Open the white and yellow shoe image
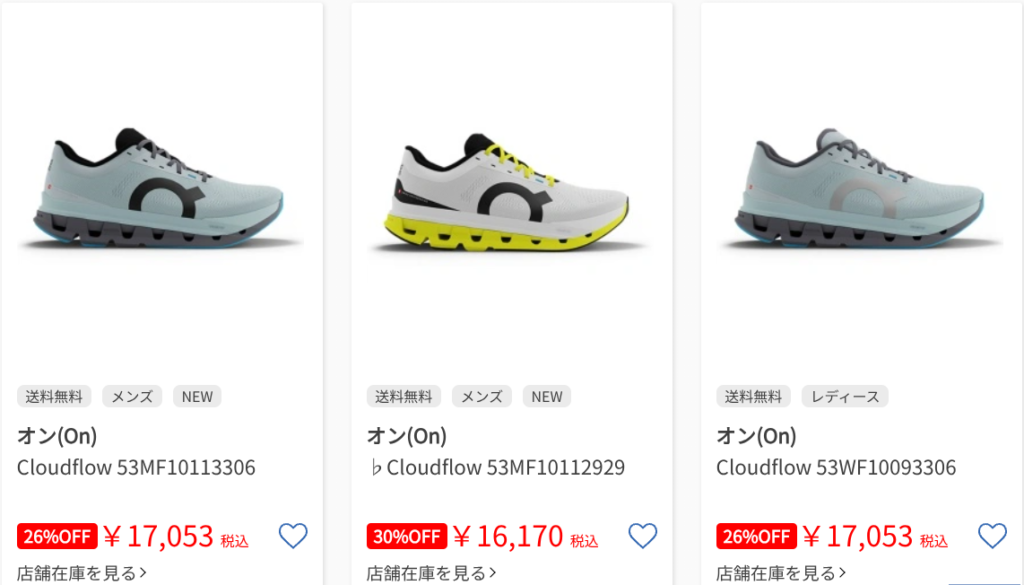Image resolution: width=1024 pixels, height=585 pixels. (511, 194)
